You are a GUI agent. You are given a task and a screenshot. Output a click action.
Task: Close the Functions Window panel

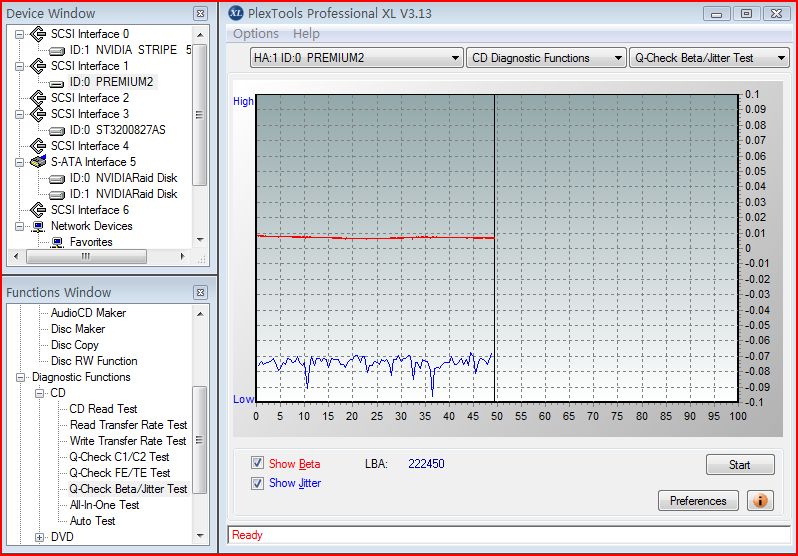point(200,293)
